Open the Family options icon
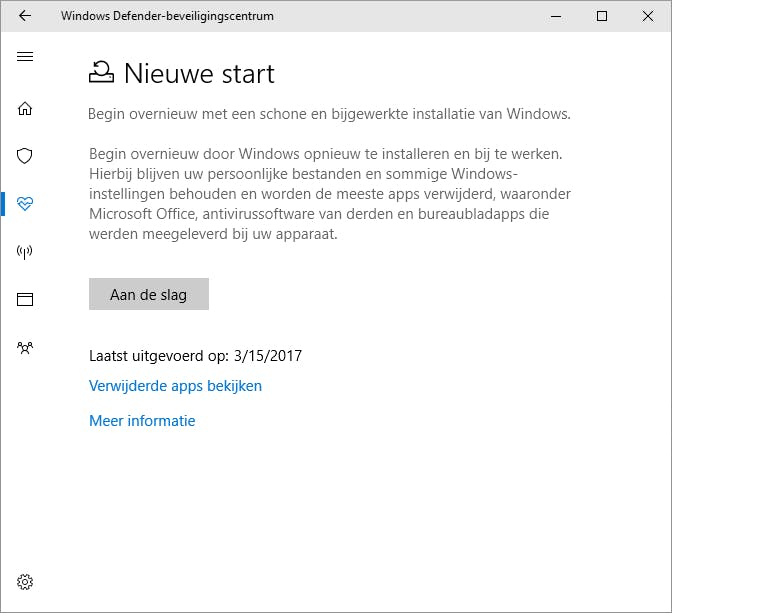Image resolution: width=768 pixels, height=614 pixels. click(x=25, y=347)
